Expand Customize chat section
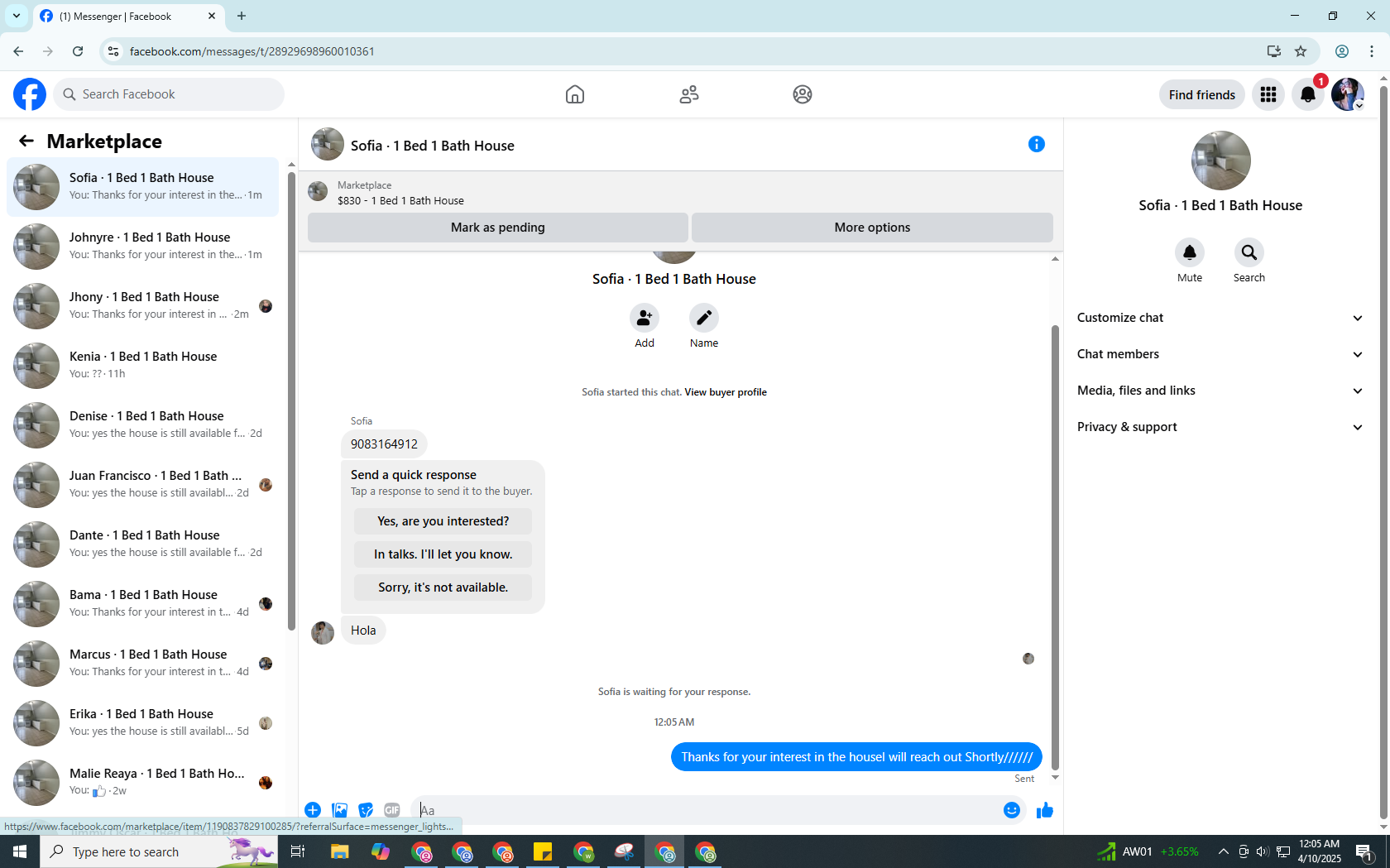The height and width of the screenshot is (868, 1390). point(1220,318)
